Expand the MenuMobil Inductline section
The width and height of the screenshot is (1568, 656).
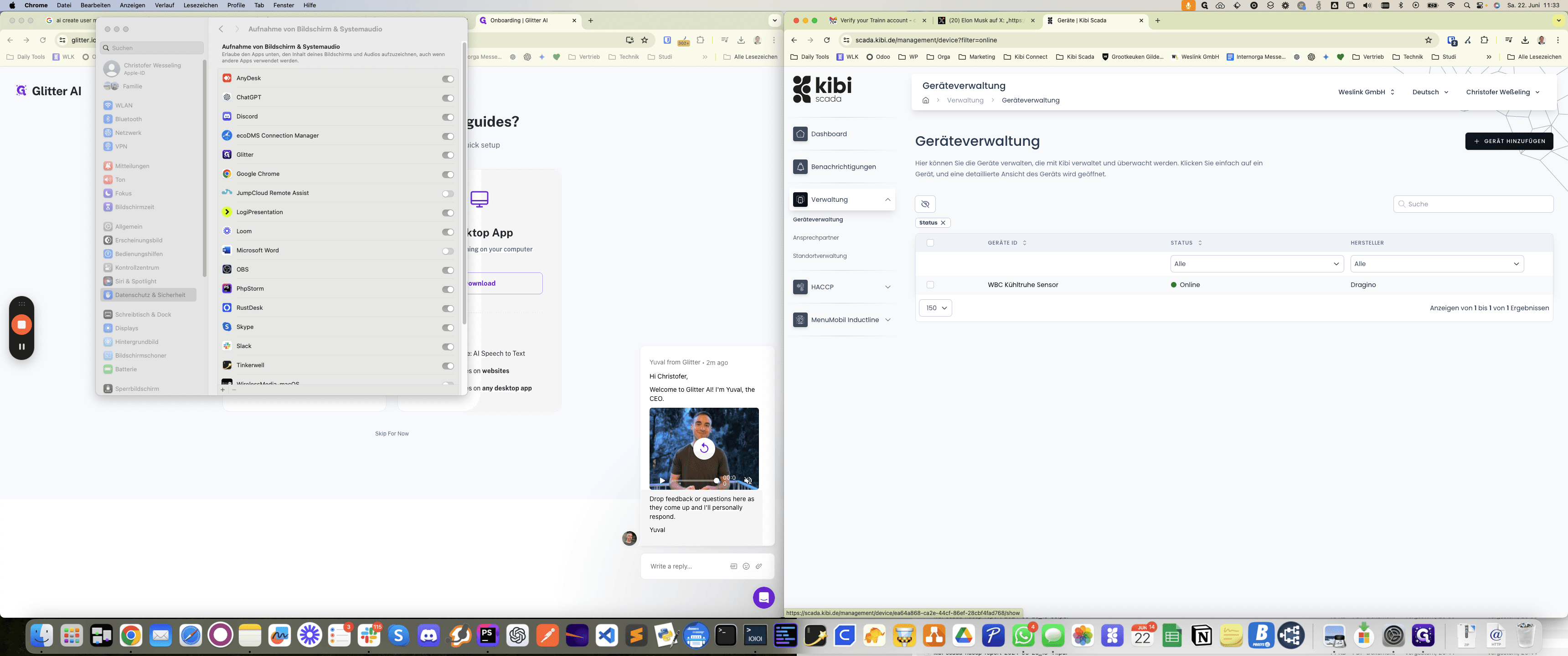887,320
